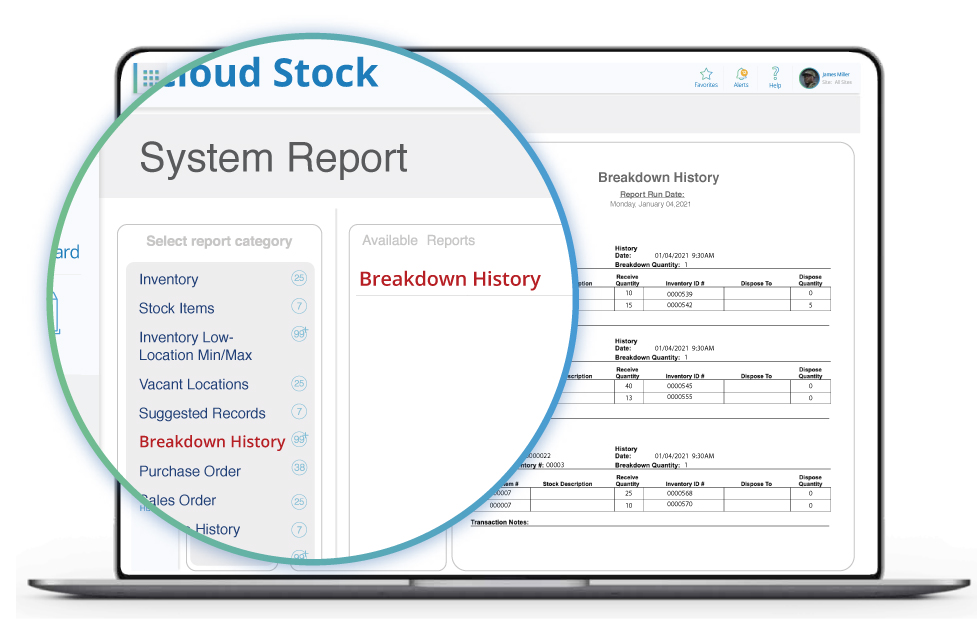Image resolution: width=977 pixels, height=629 pixels.
Task: Click Inventory ID 0000542 in report
Action: (679, 305)
